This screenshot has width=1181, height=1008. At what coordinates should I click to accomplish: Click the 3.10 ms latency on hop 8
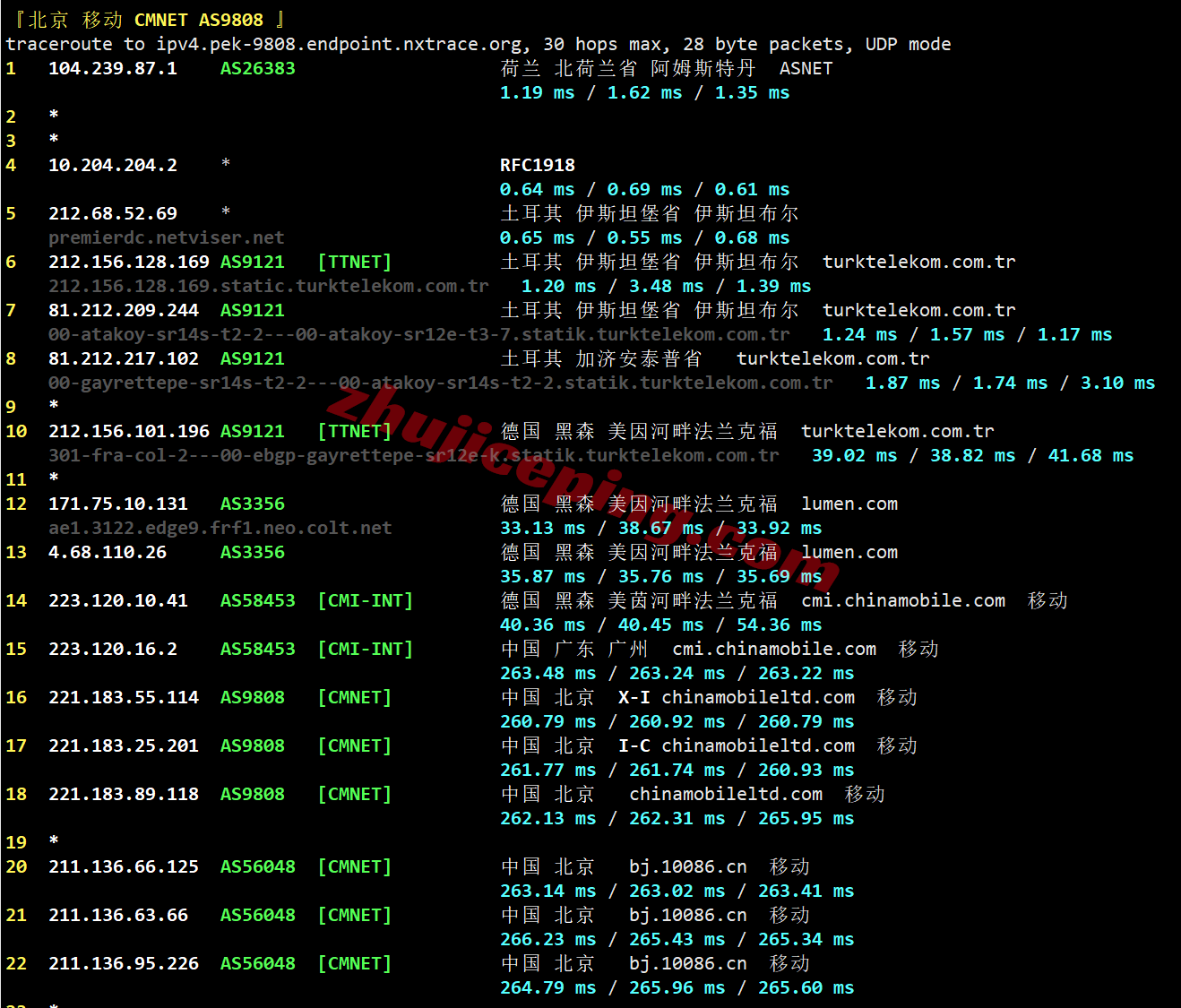click(x=1118, y=383)
